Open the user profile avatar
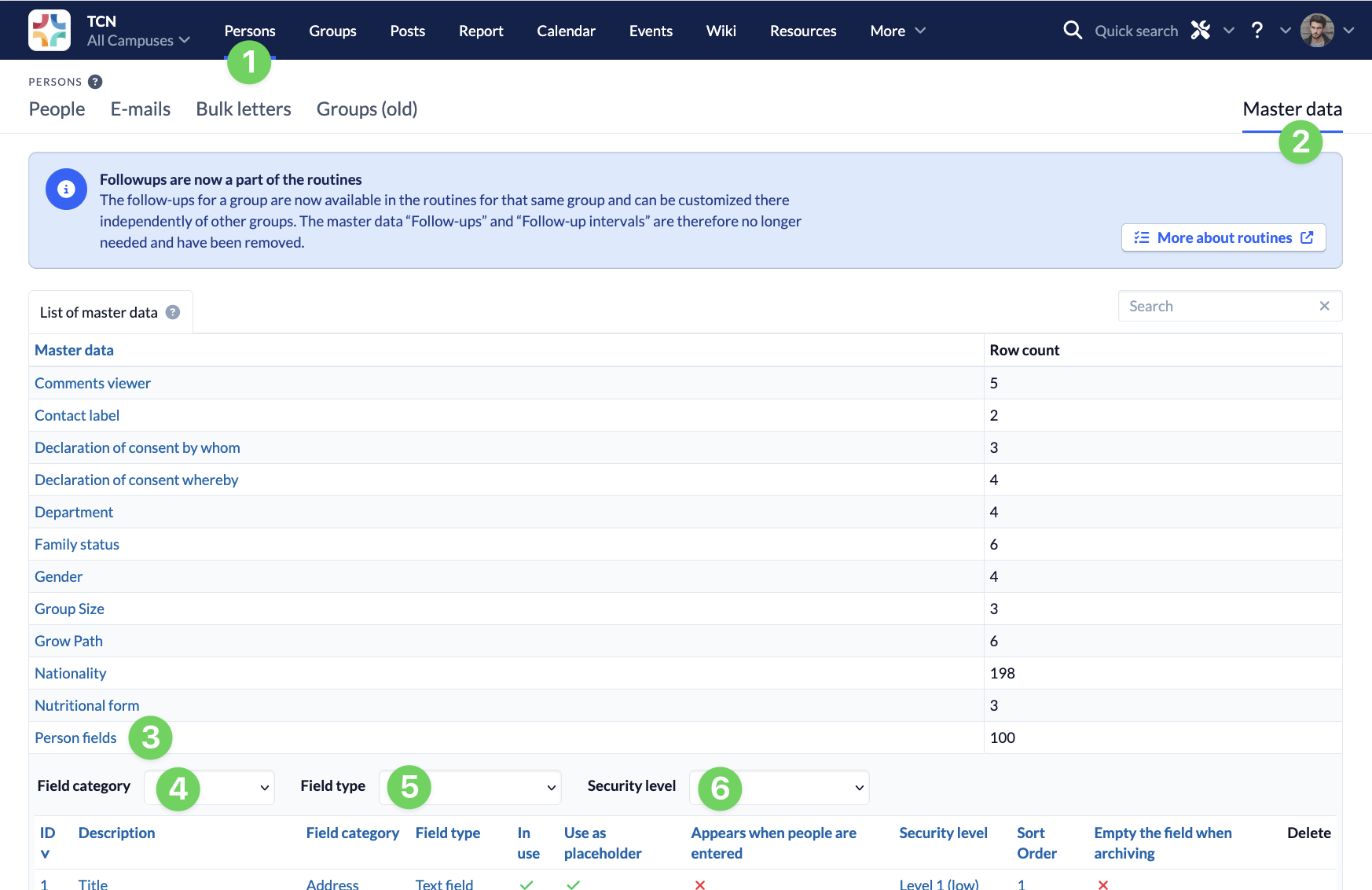This screenshot has height=890, width=1372. pyautogui.click(x=1317, y=31)
